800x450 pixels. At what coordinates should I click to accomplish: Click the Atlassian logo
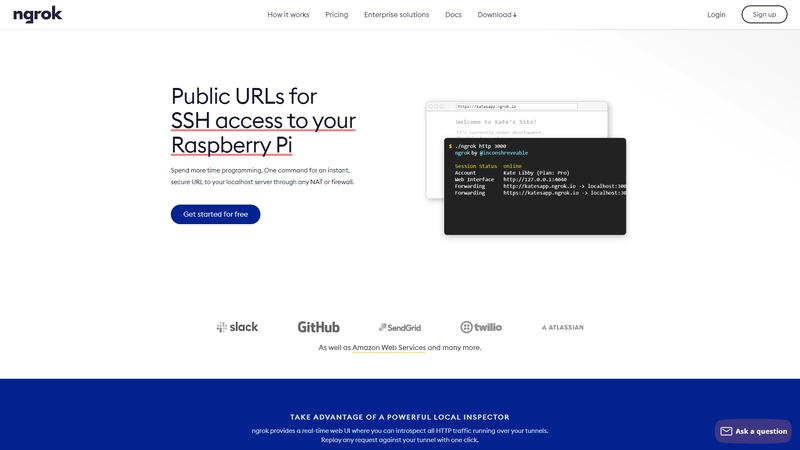[563, 328]
